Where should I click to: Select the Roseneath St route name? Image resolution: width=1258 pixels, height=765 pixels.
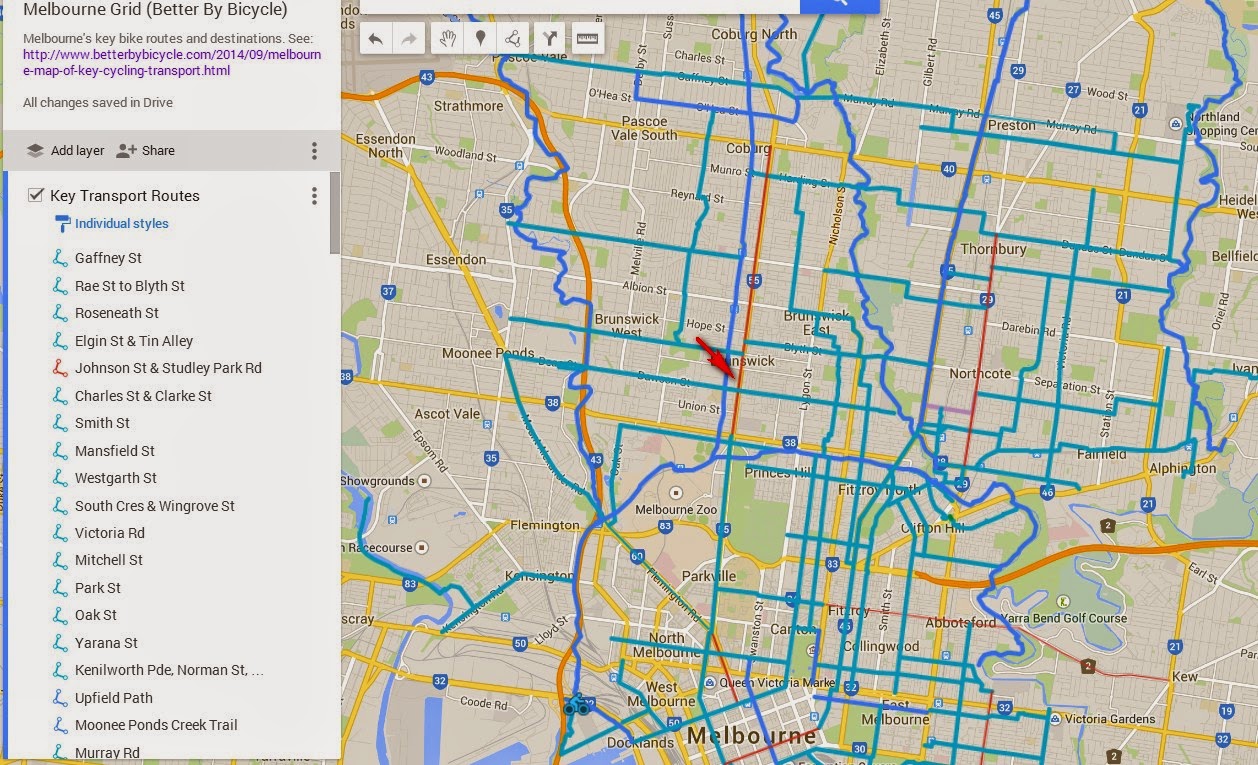[117, 313]
